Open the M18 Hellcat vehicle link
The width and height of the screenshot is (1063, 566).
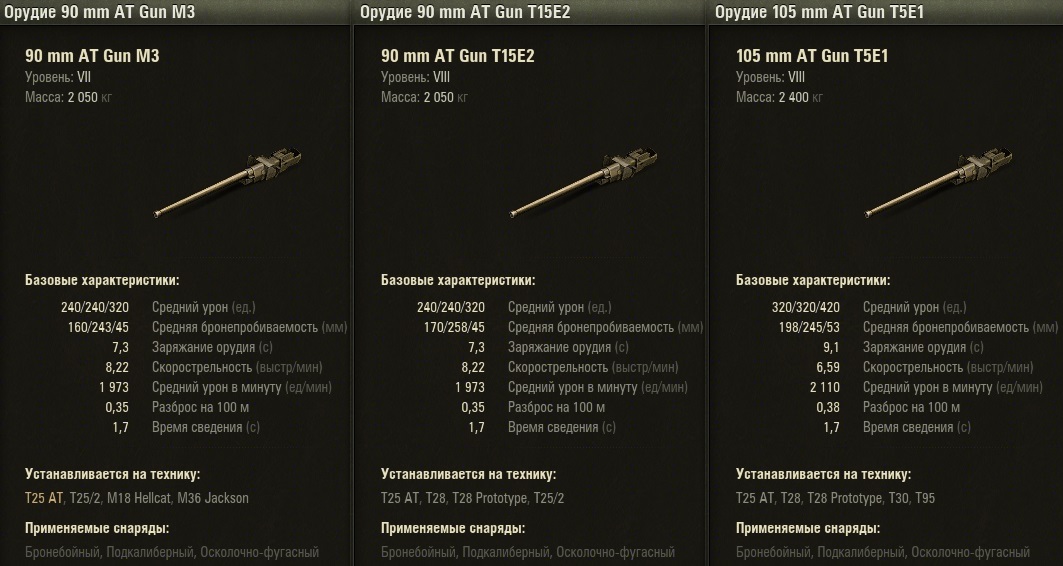pyautogui.click(x=138, y=498)
